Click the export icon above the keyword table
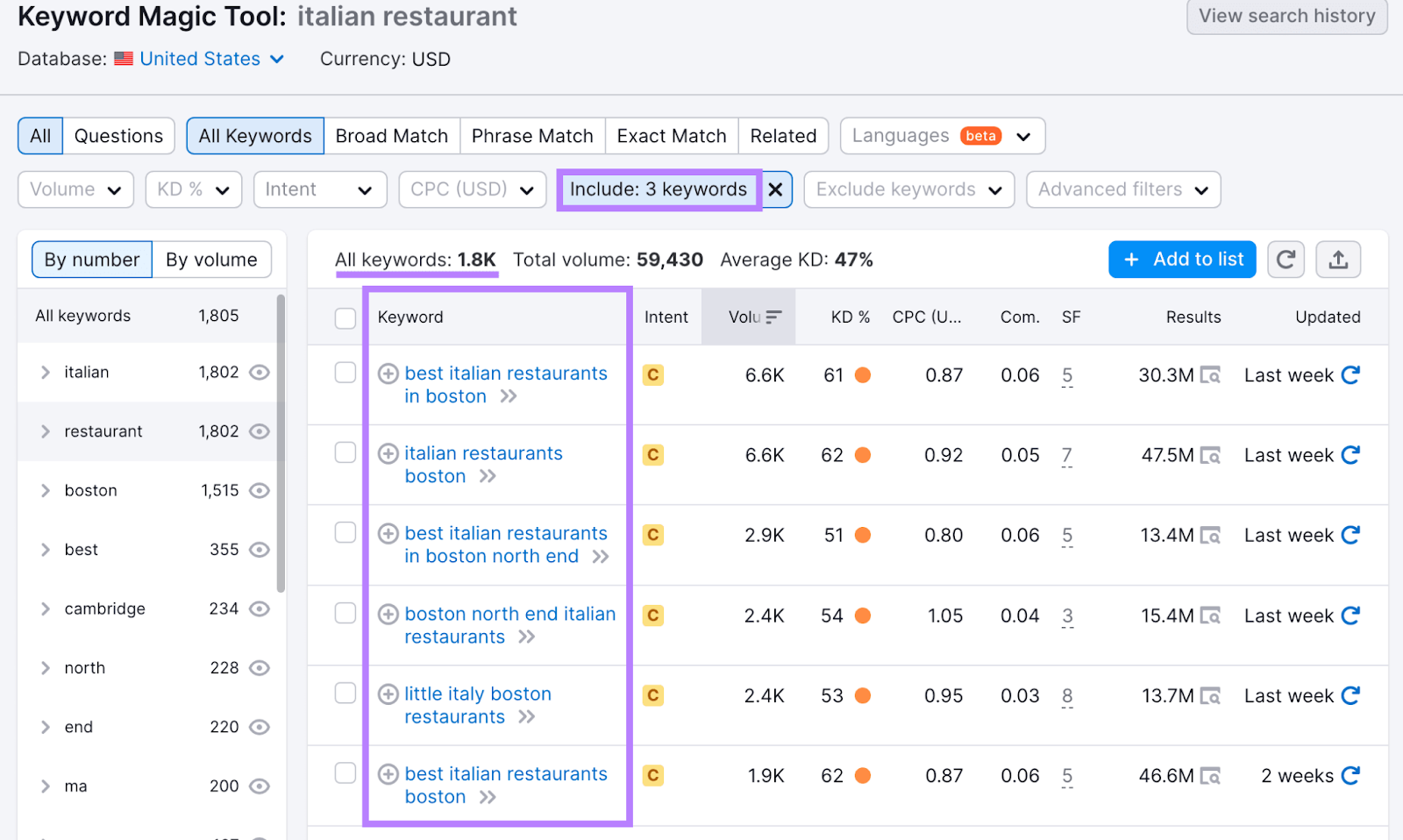The width and height of the screenshot is (1403, 840). tap(1337, 259)
